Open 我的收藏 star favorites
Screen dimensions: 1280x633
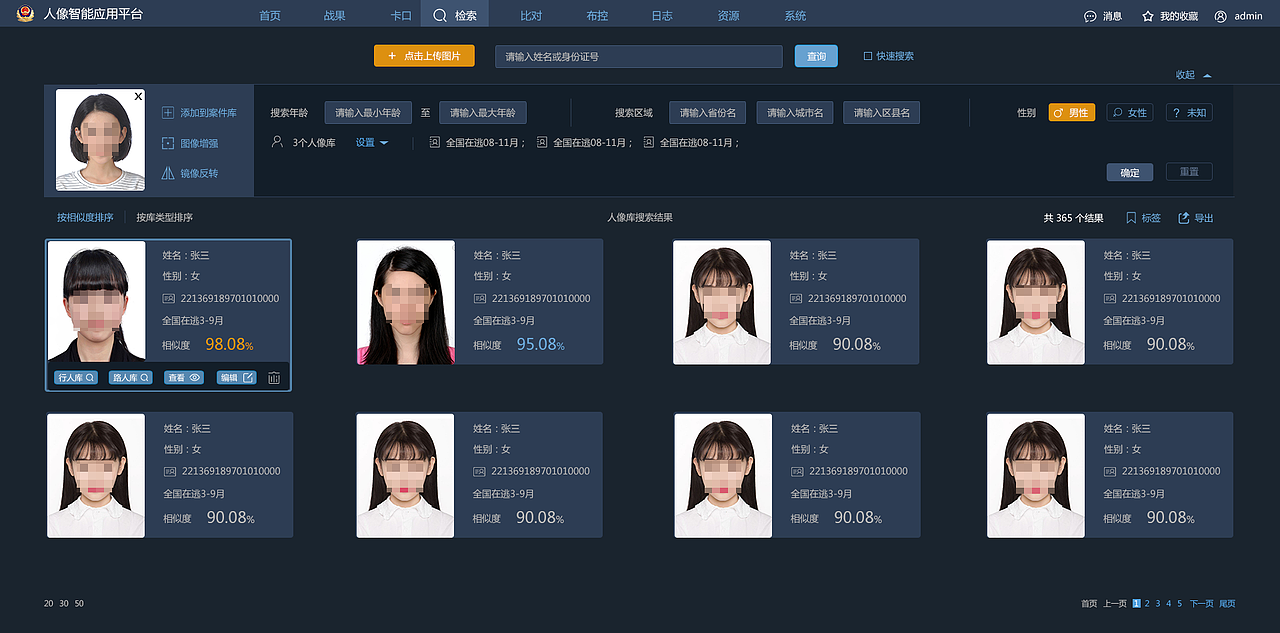1148,16
